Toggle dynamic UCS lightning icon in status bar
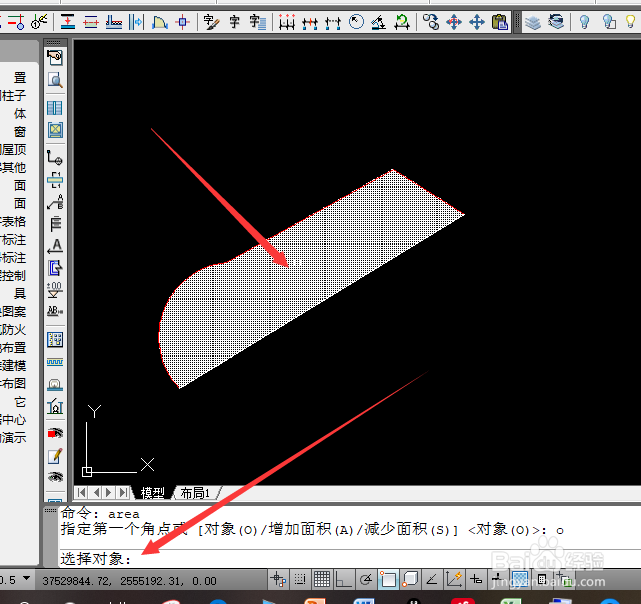Viewport: 641px width, 604px height. pyautogui.click(x=454, y=579)
